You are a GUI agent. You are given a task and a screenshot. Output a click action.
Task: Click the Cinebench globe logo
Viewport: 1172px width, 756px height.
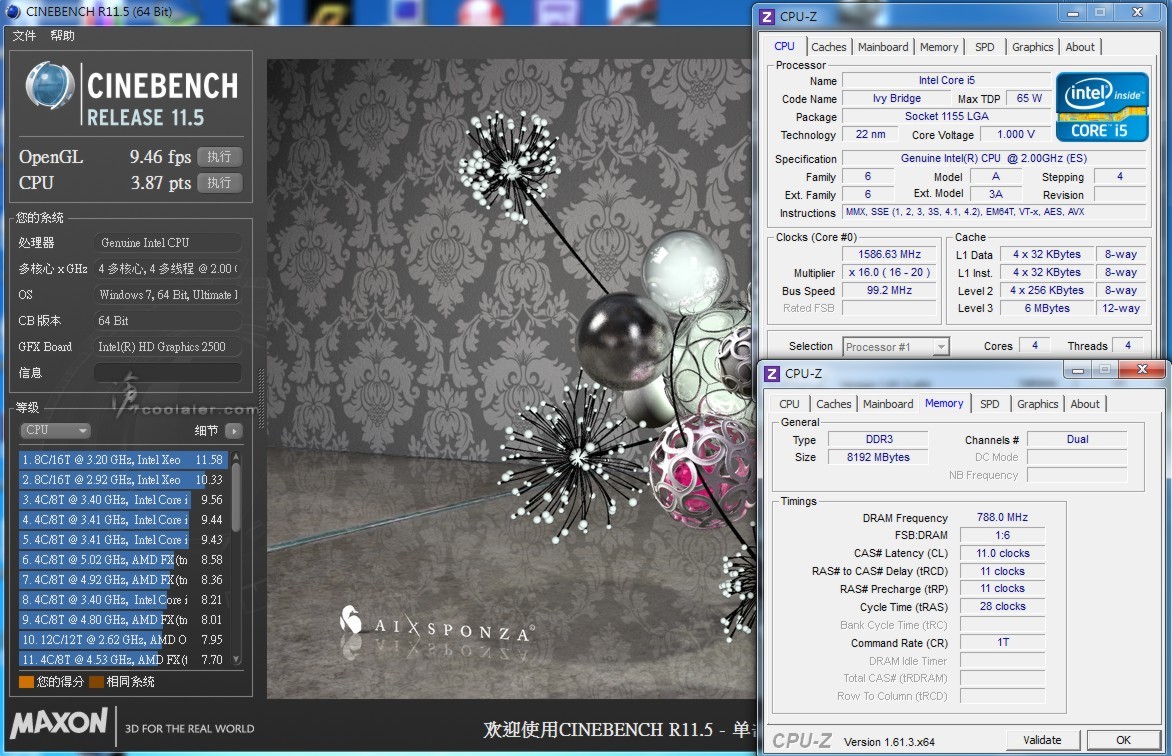point(49,87)
